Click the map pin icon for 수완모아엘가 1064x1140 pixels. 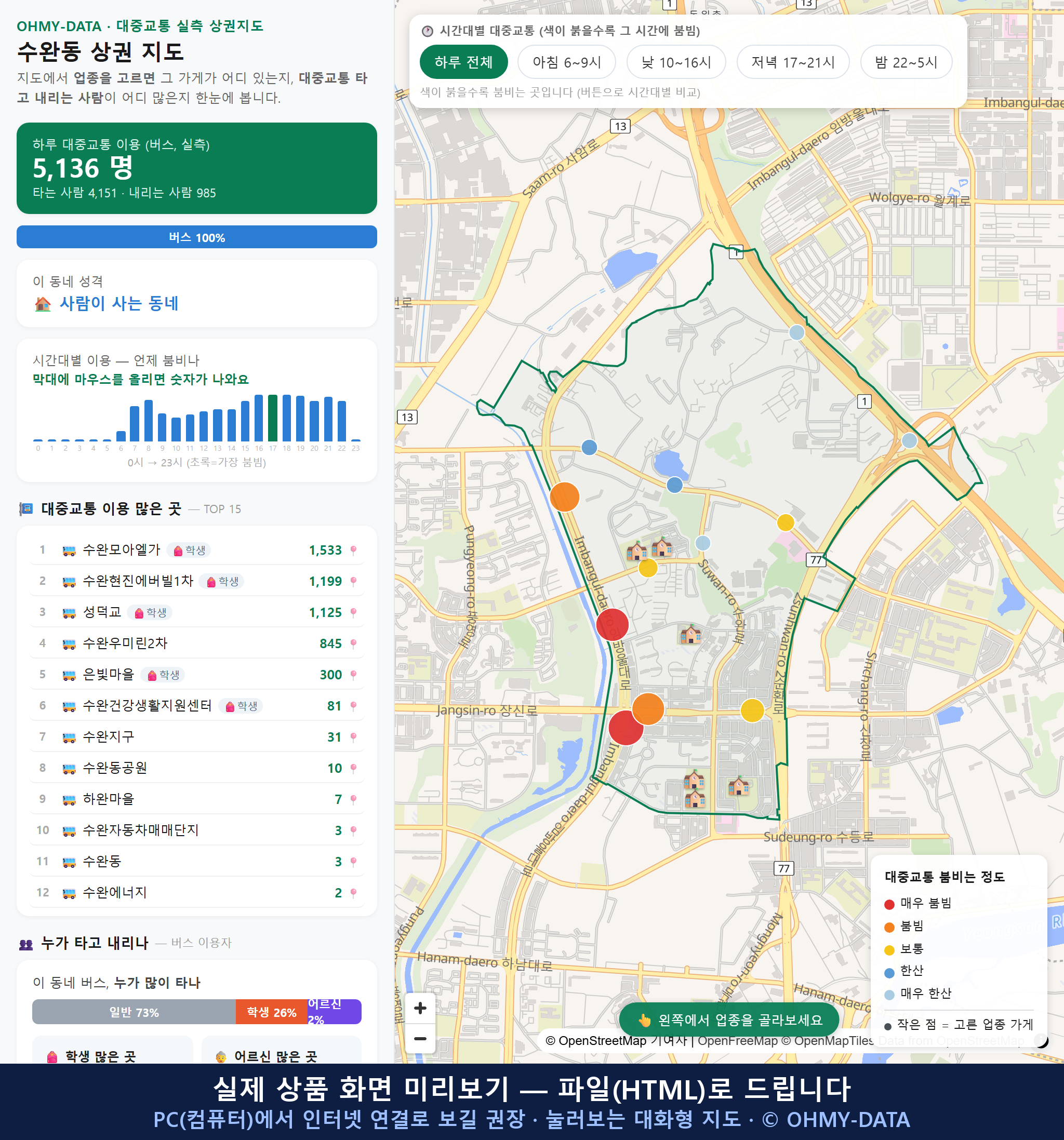point(353,551)
